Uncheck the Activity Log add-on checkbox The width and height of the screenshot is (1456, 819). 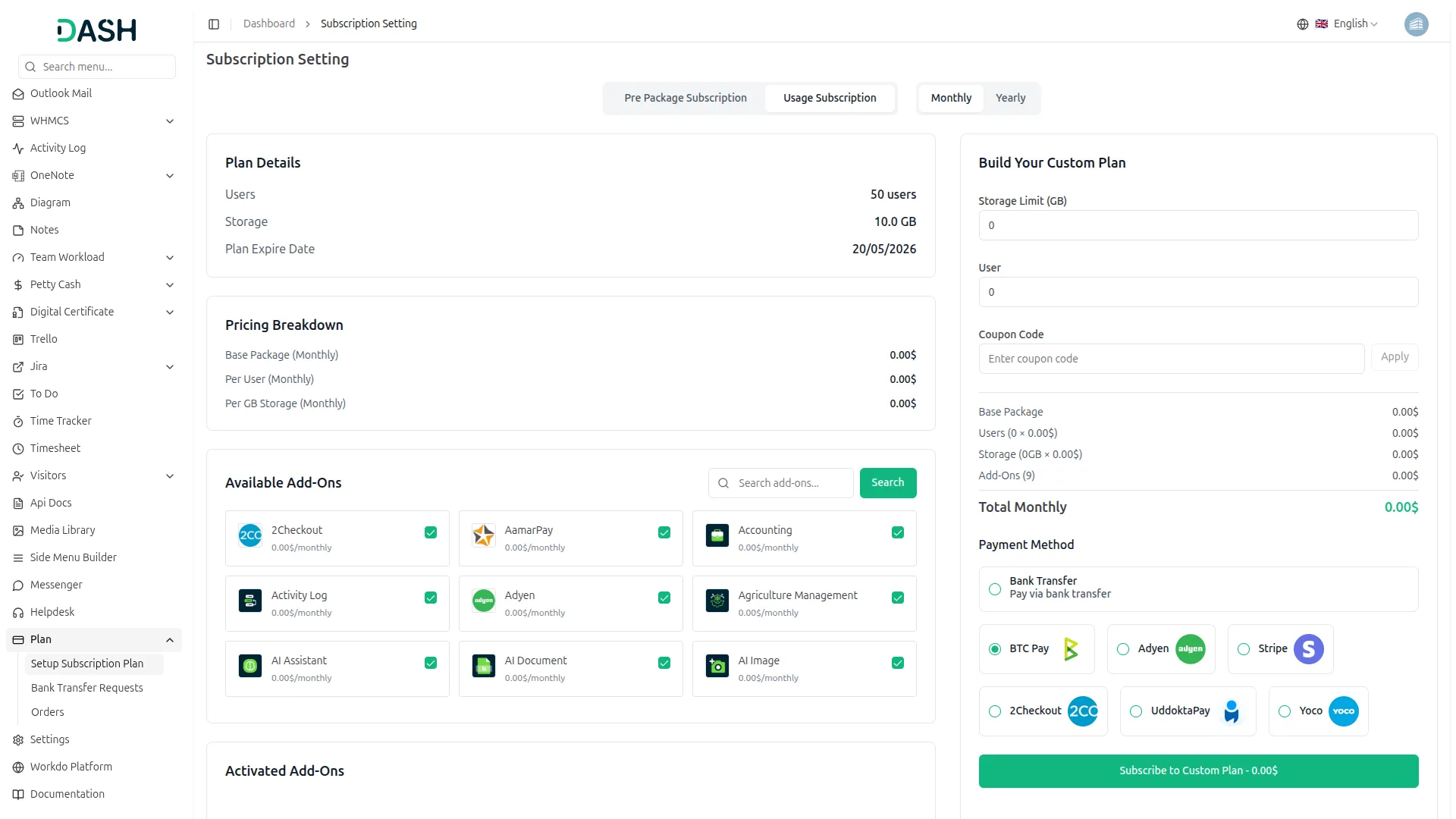(x=431, y=598)
